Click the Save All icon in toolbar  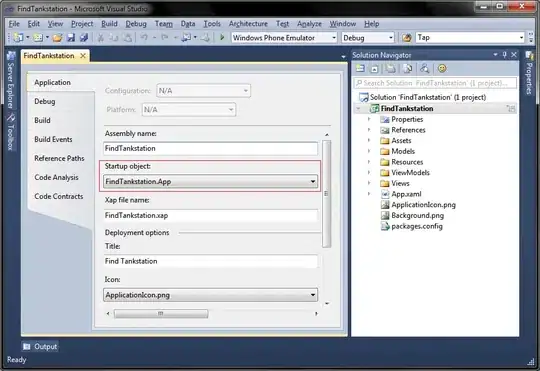(84, 38)
